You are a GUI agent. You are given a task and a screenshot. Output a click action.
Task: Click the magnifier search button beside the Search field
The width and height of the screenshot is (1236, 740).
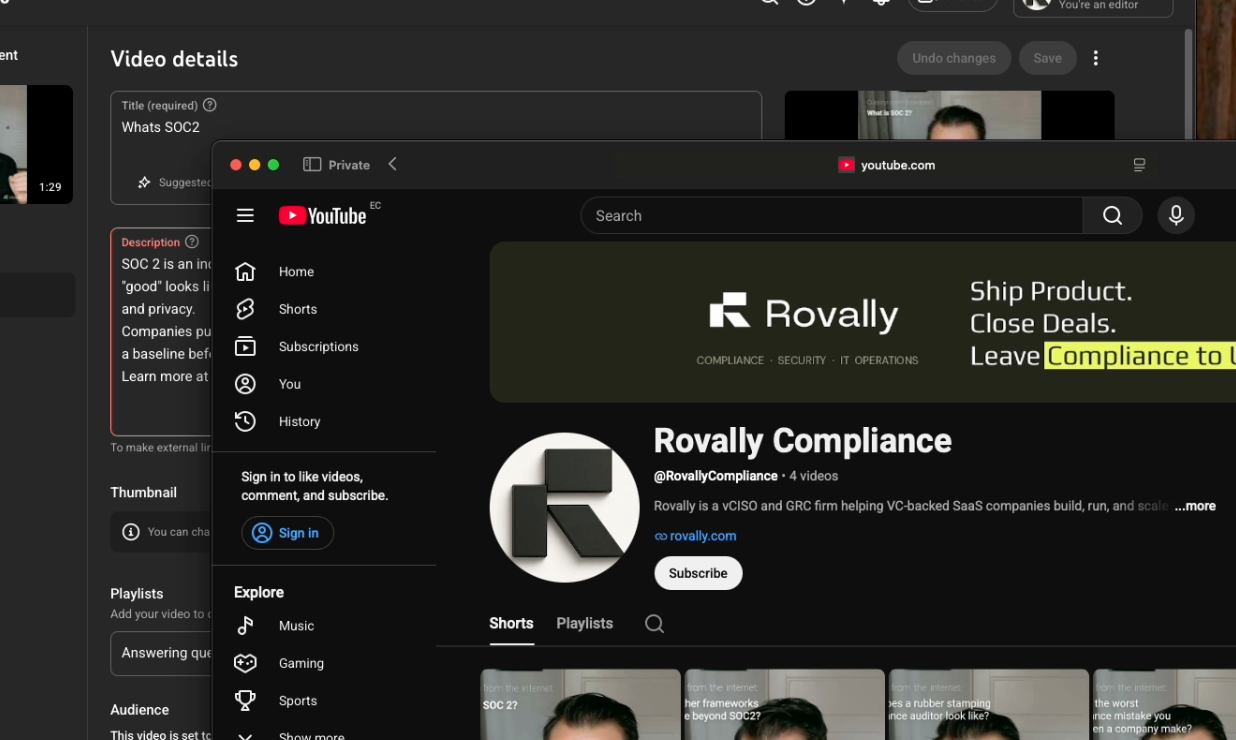tap(1112, 215)
